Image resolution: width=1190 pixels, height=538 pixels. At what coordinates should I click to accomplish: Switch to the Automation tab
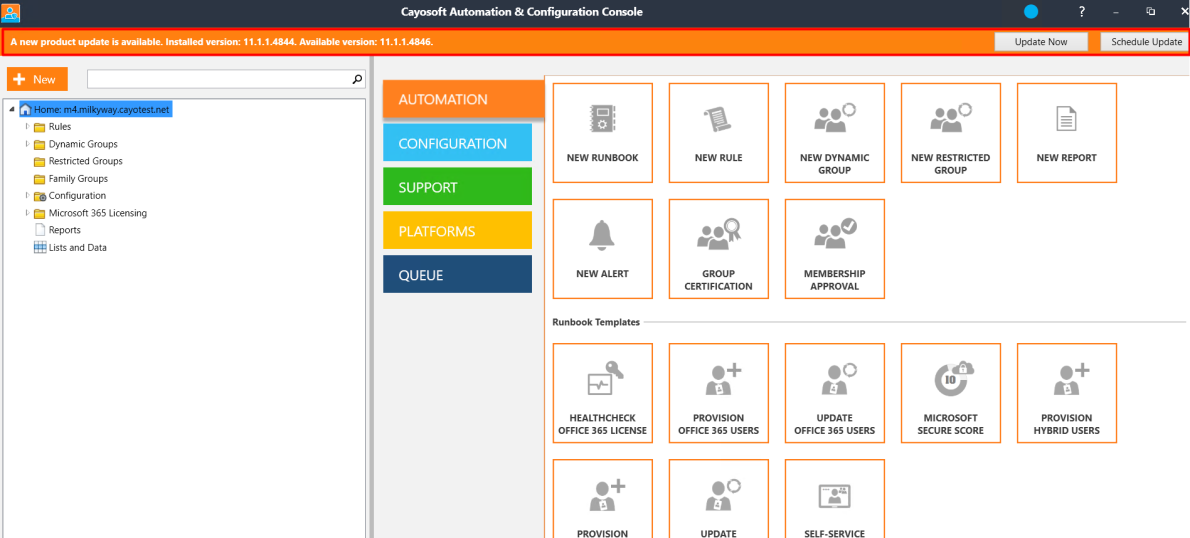[x=464, y=99]
